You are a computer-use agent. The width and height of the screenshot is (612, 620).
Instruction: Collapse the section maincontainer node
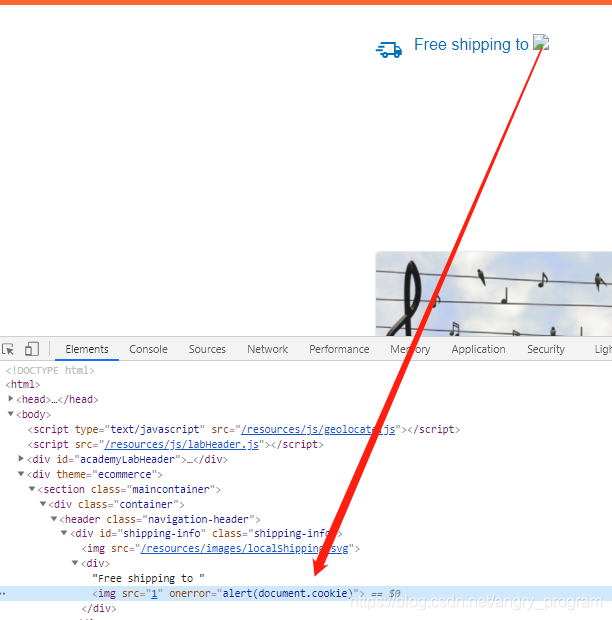click(x=32, y=489)
